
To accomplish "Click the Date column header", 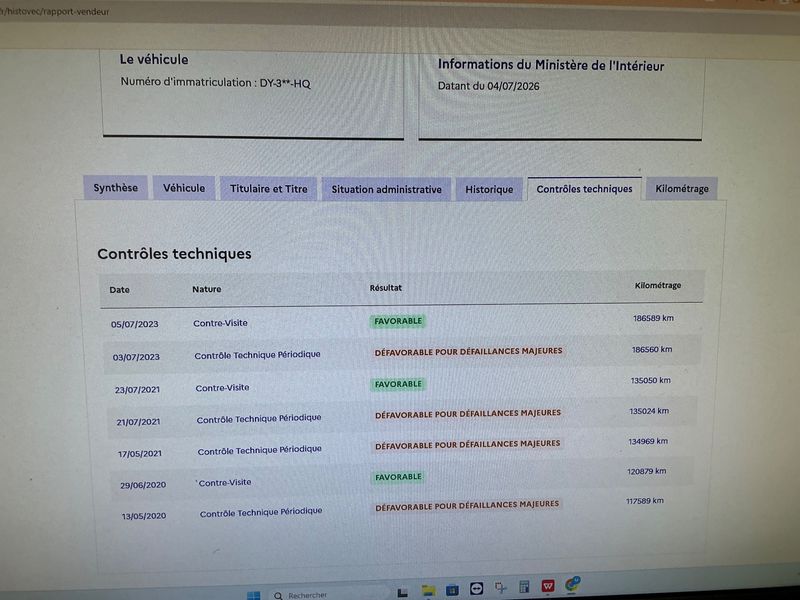I will [x=119, y=290].
